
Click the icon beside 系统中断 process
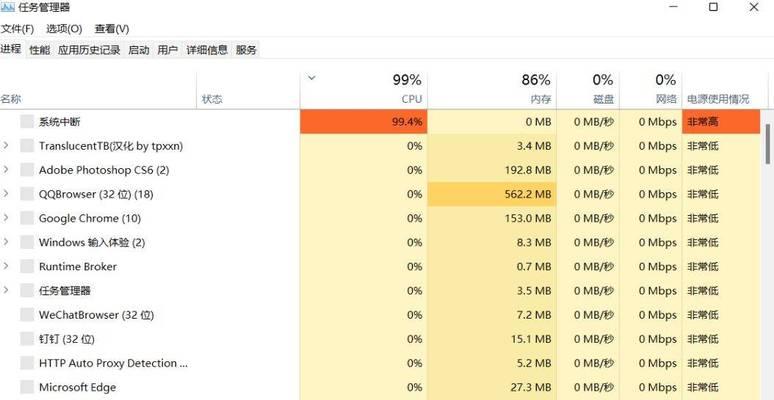point(27,121)
